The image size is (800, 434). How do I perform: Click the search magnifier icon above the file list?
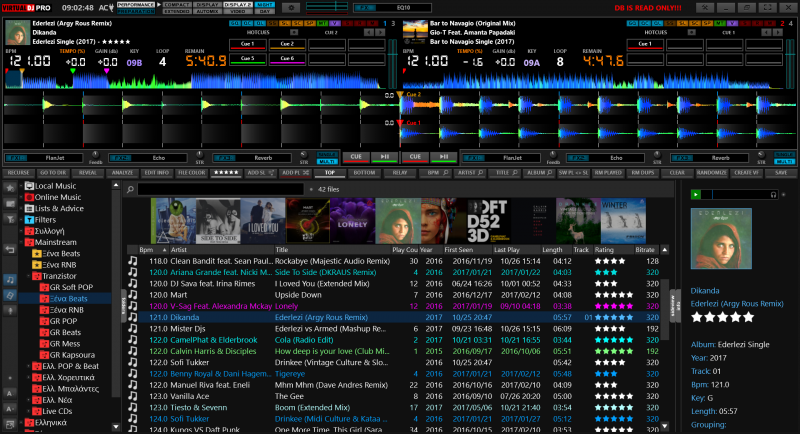[131, 189]
